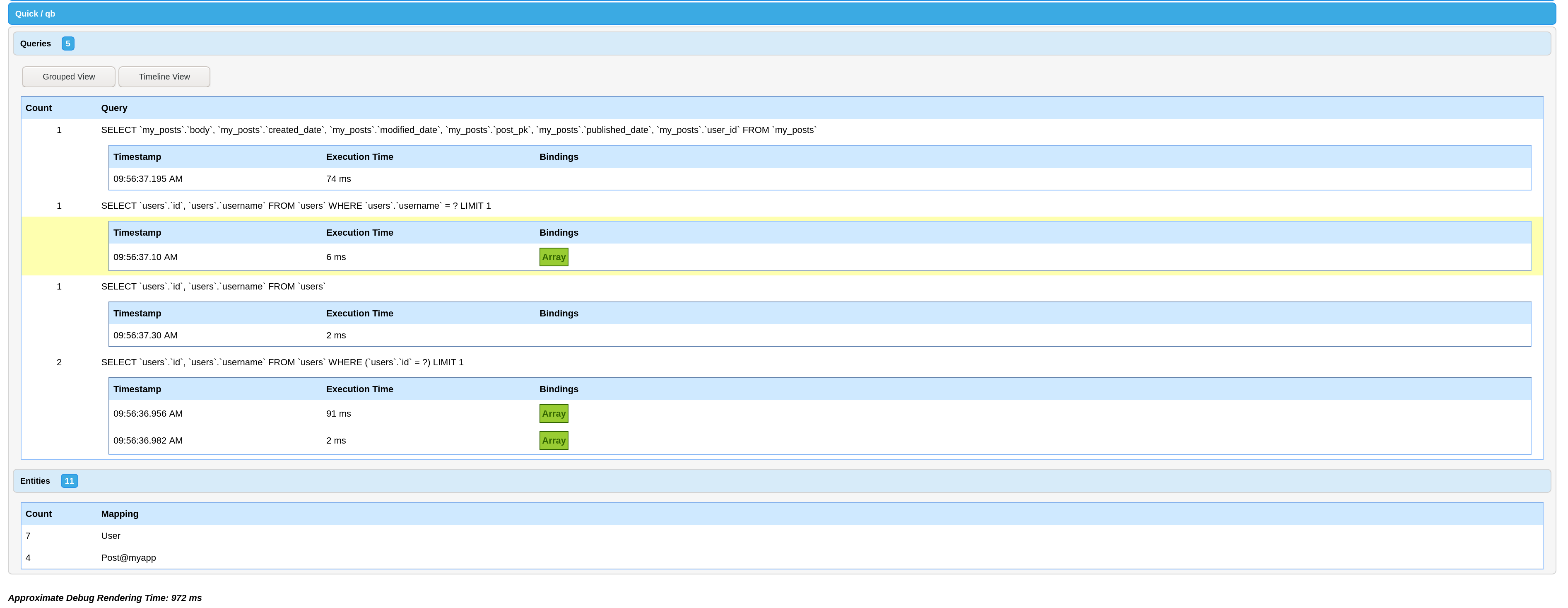Click the my_posts SELECT query text
This screenshot has height=608, width=1568.
[458, 130]
